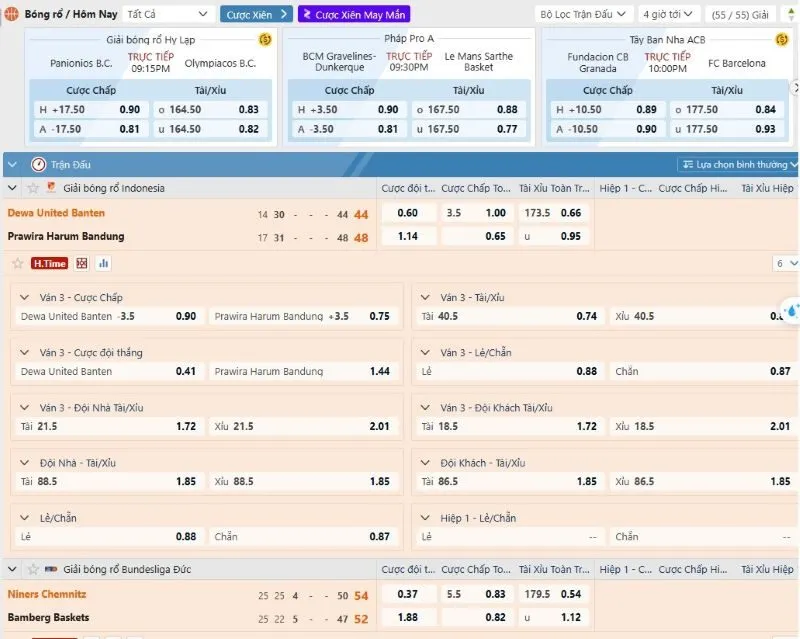Star the Dewa United Banten match
Image resolution: width=800 pixels, height=639 pixels.
point(17,263)
